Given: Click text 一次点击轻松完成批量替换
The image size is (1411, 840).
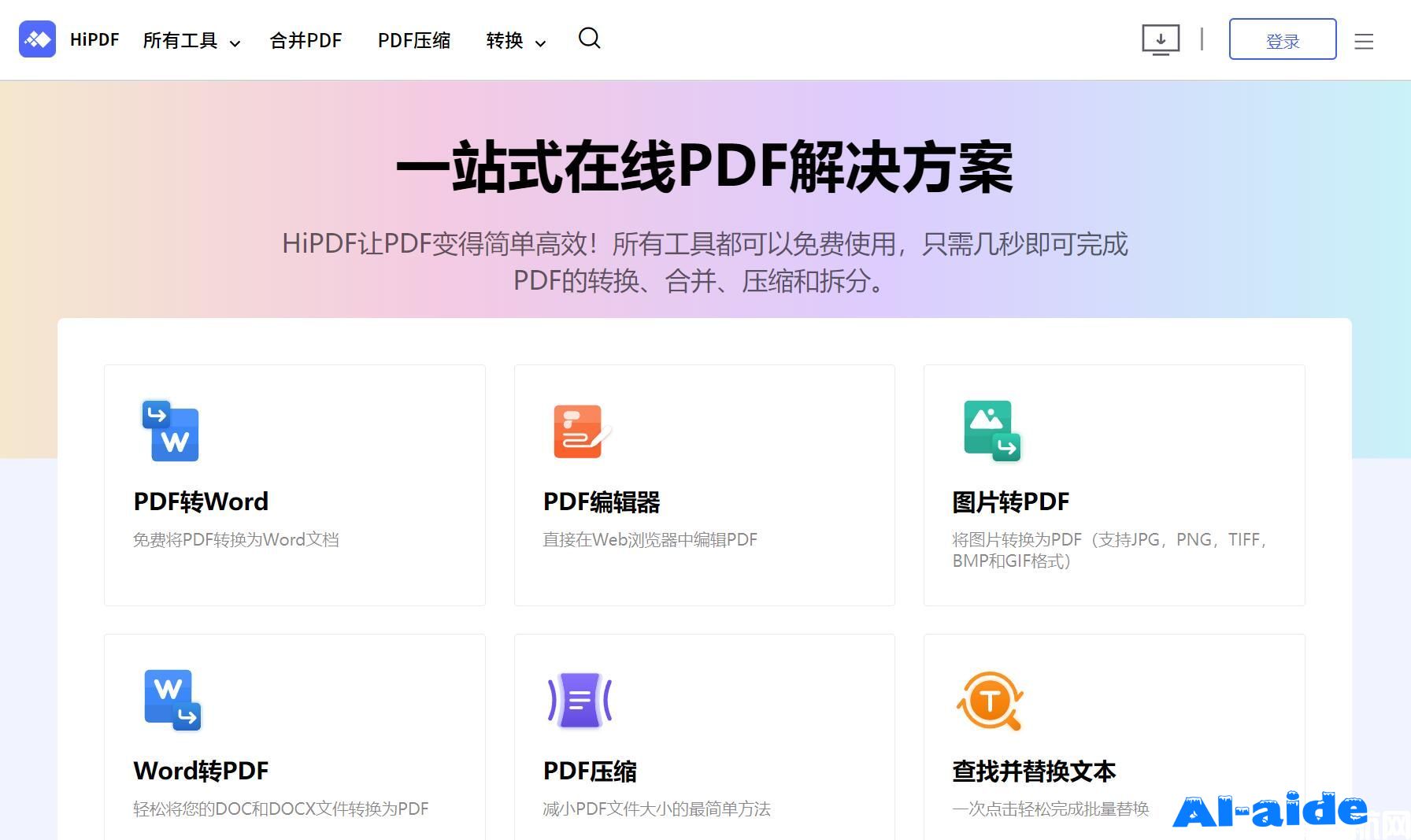Looking at the screenshot, I should pyautogui.click(x=1051, y=809).
